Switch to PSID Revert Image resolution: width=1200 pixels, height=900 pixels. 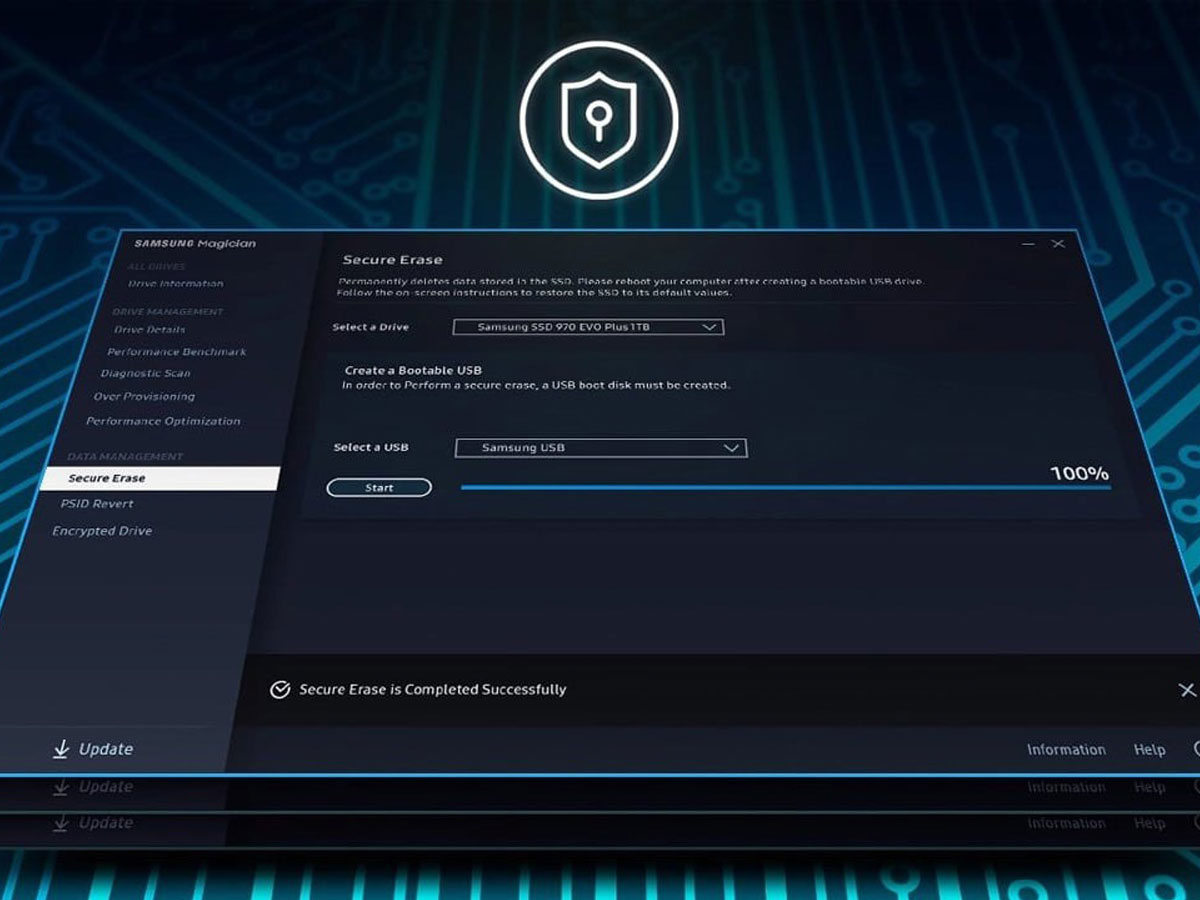[x=97, y=504]
